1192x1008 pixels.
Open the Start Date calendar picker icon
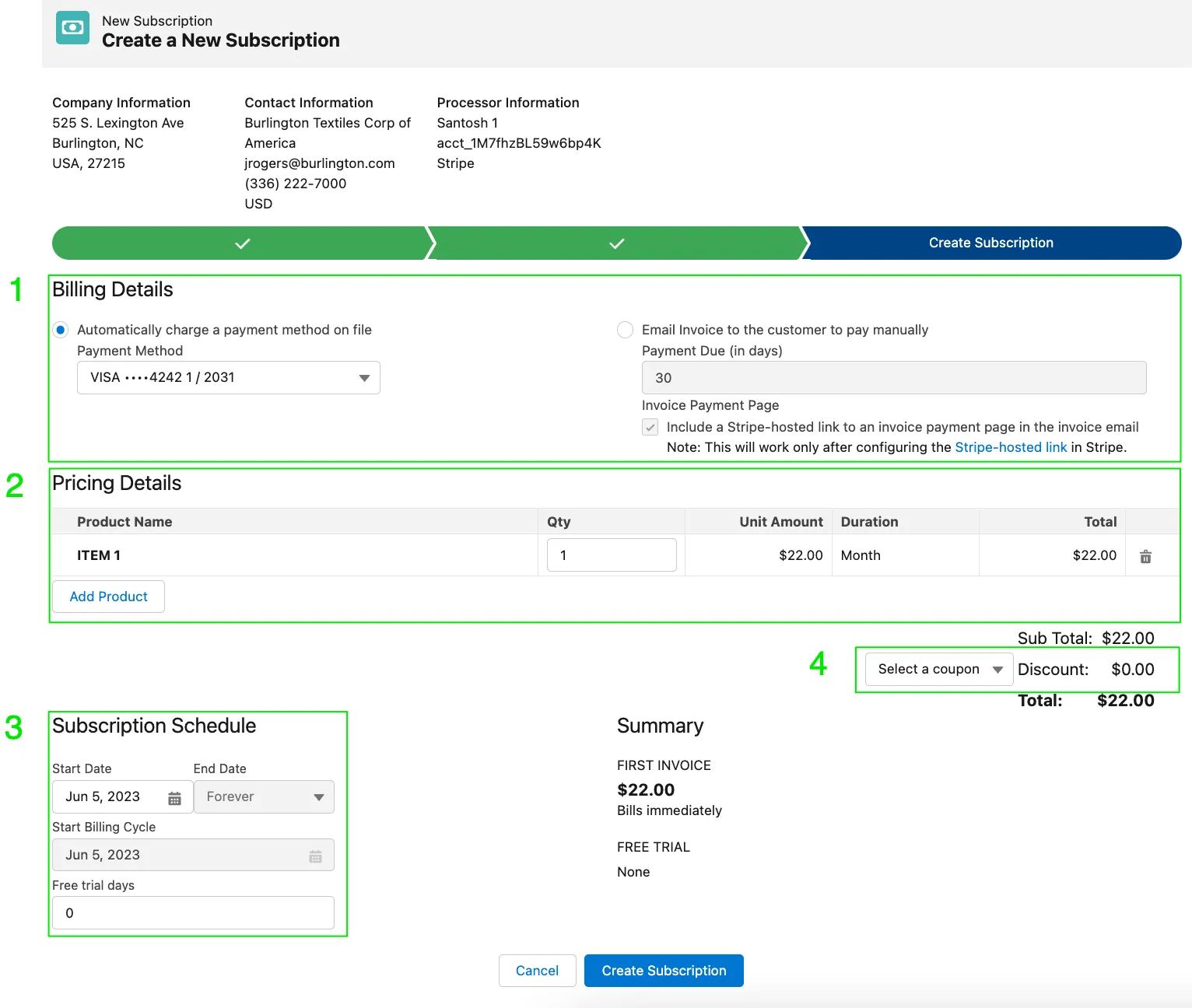click(x=174, y=798)
